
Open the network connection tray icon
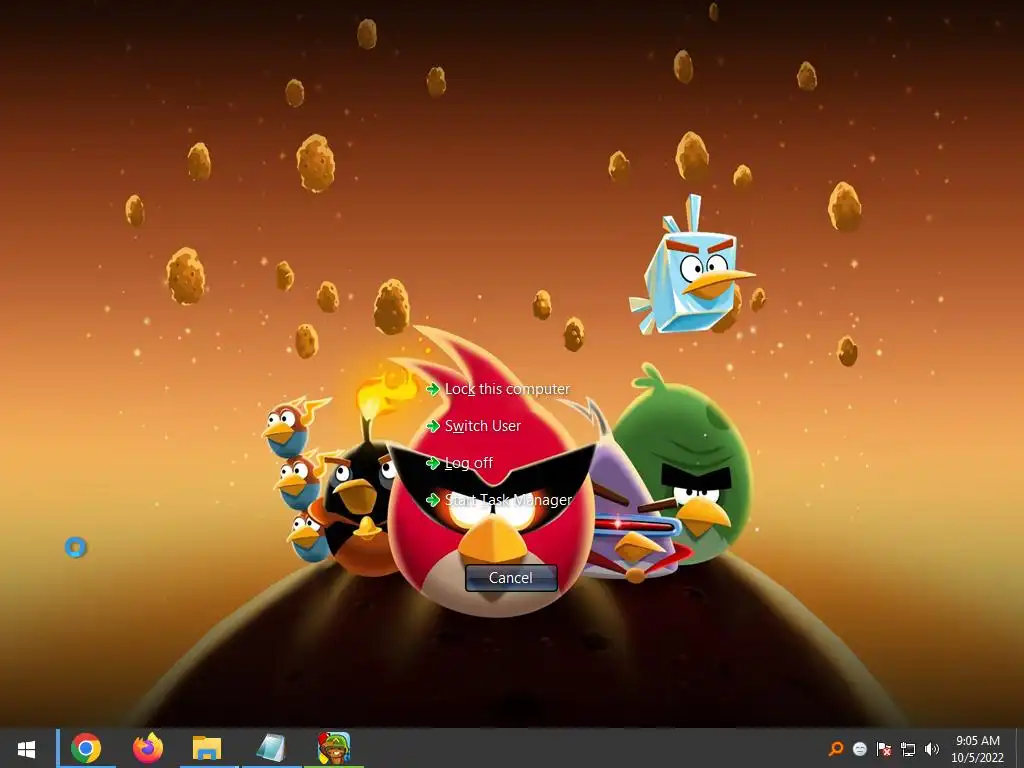(908, 748)
